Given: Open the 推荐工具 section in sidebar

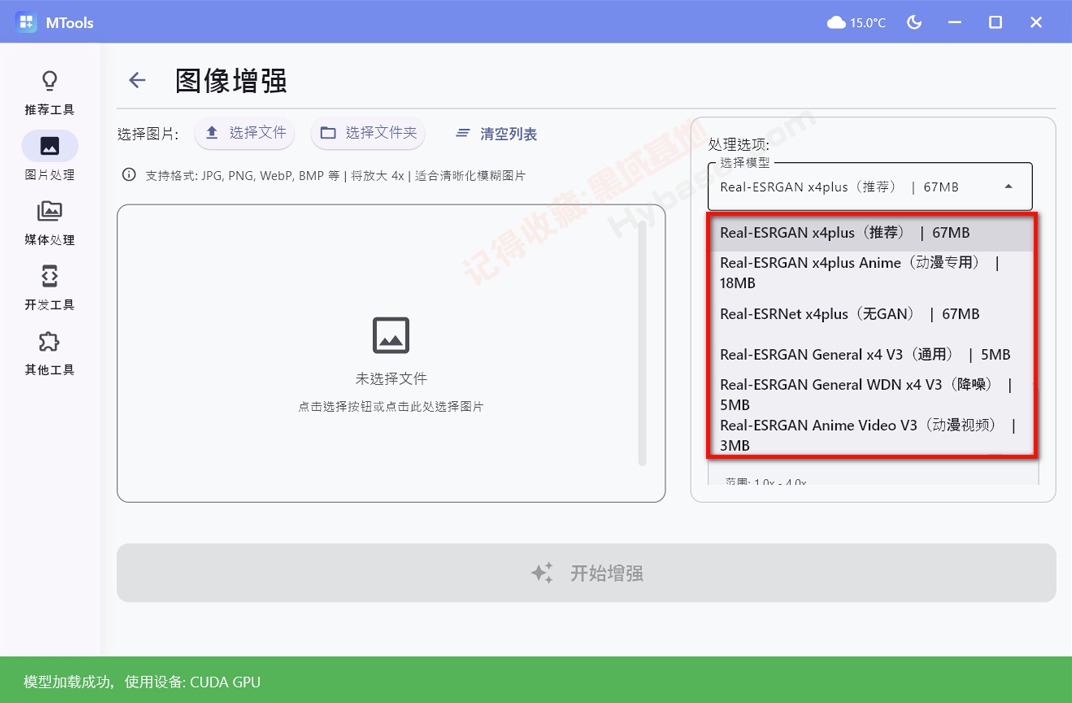Looking at the screenshot, I should 49,90.
